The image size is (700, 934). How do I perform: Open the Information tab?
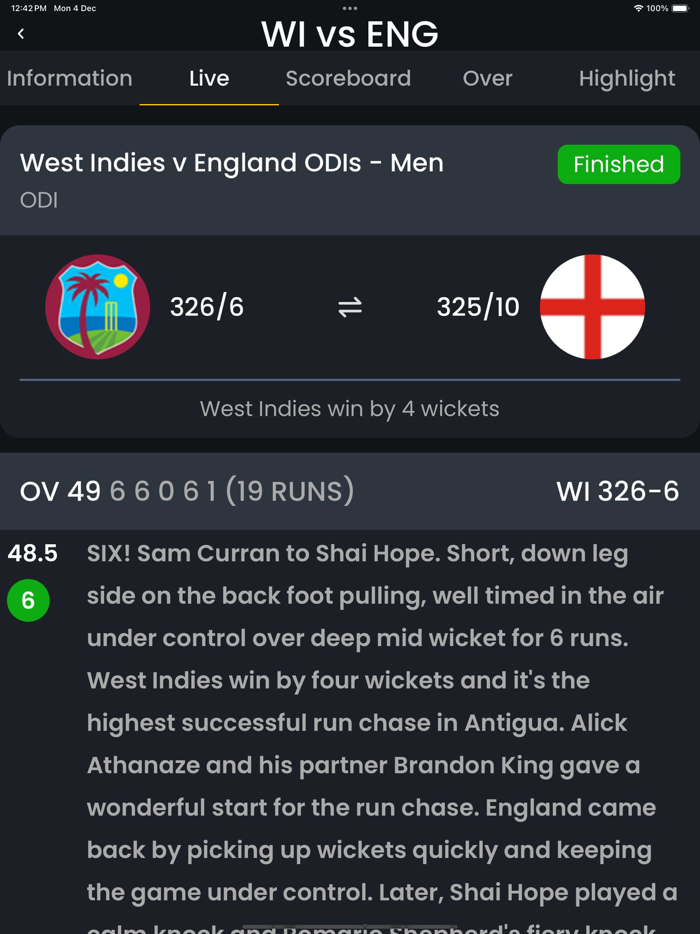tap(69, 78)
